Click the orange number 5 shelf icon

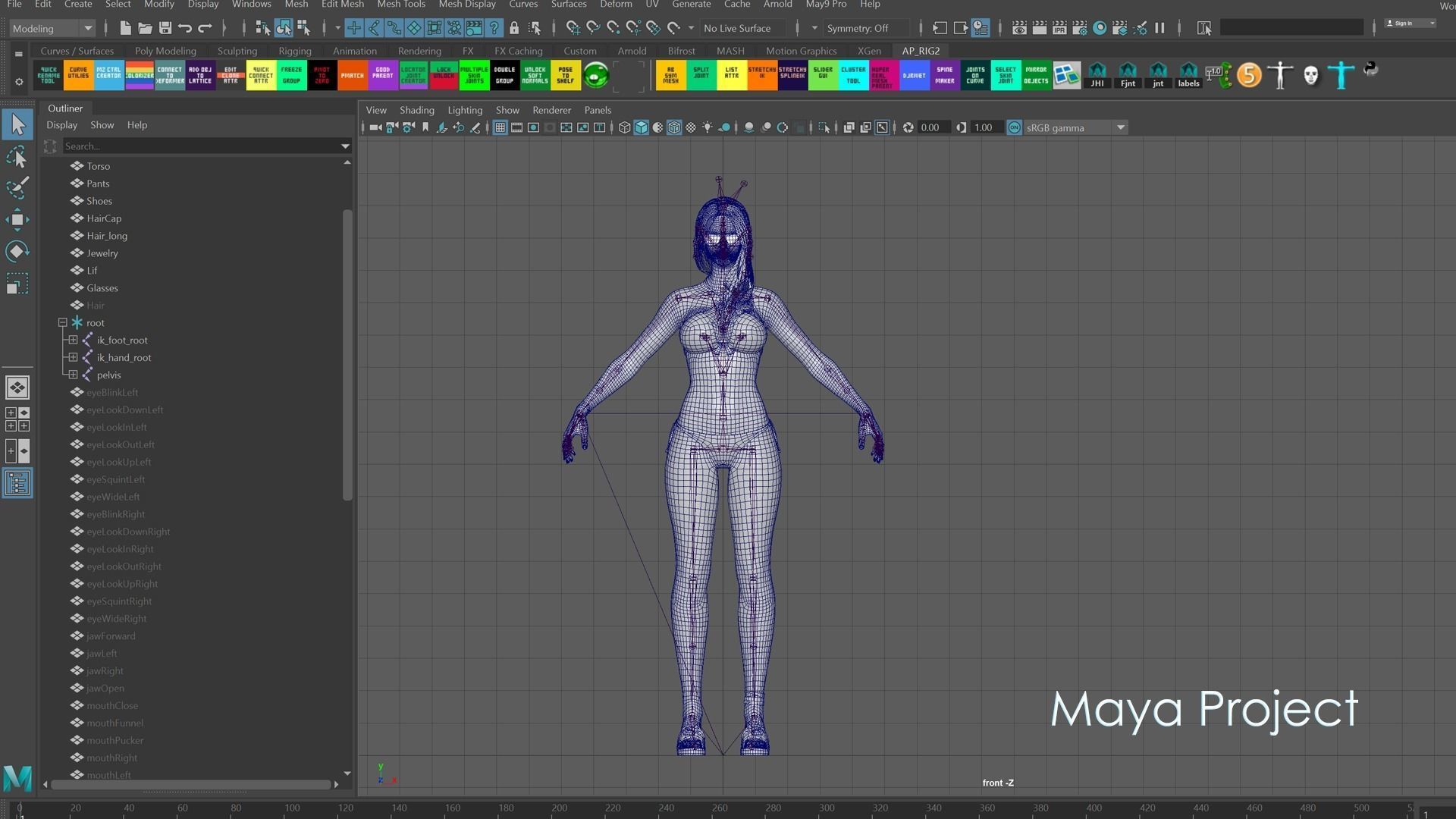[x=1249, y=75]
